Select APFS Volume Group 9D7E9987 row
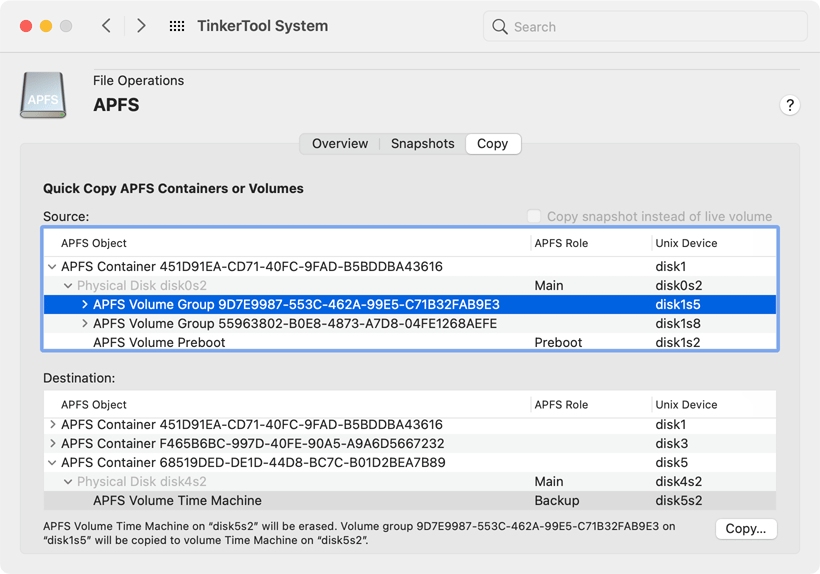The height and width of the screenshot is (574, 820). (409, 304)
